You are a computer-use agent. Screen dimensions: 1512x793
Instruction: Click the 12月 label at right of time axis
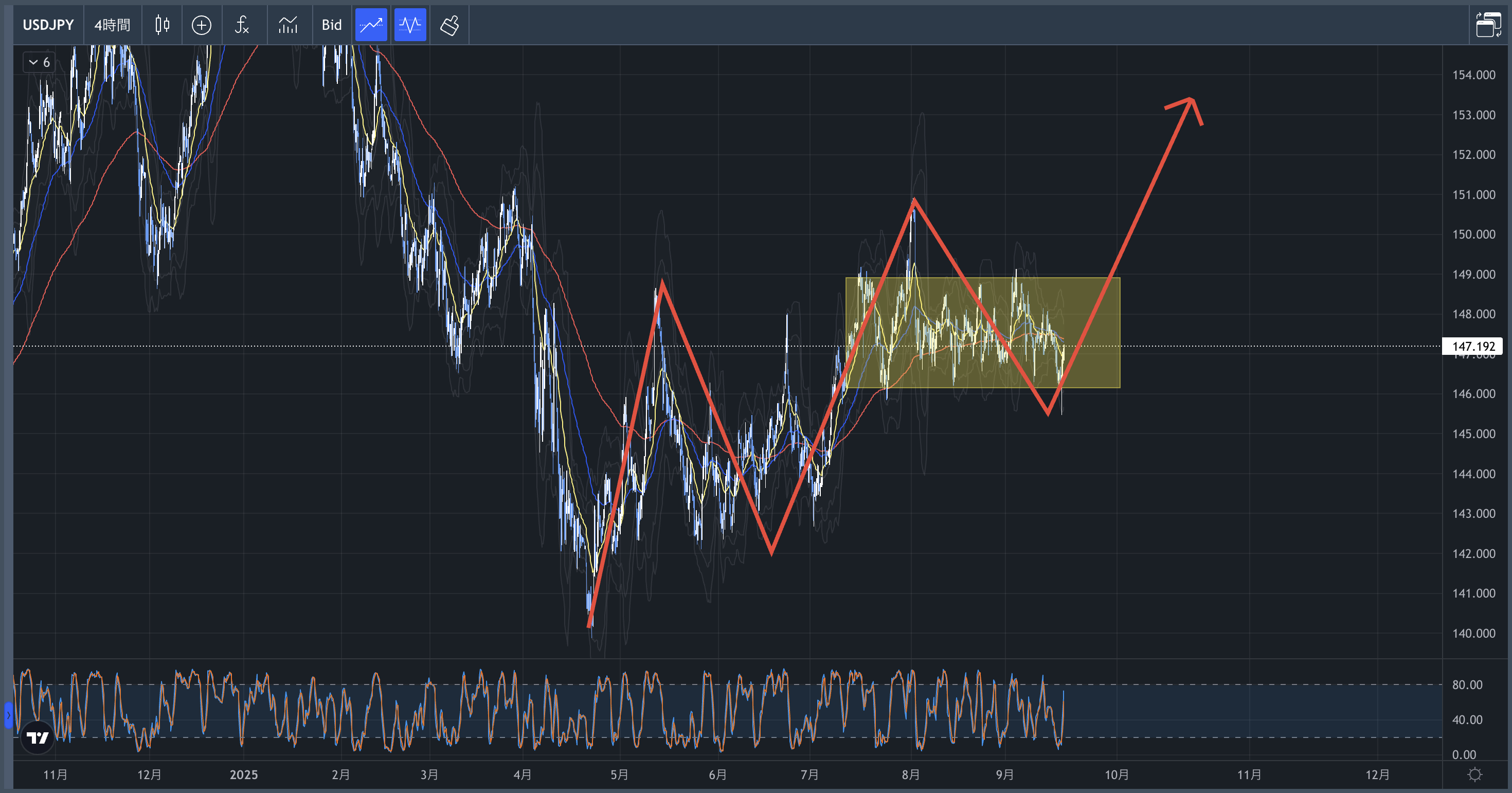click(1377, 775)
